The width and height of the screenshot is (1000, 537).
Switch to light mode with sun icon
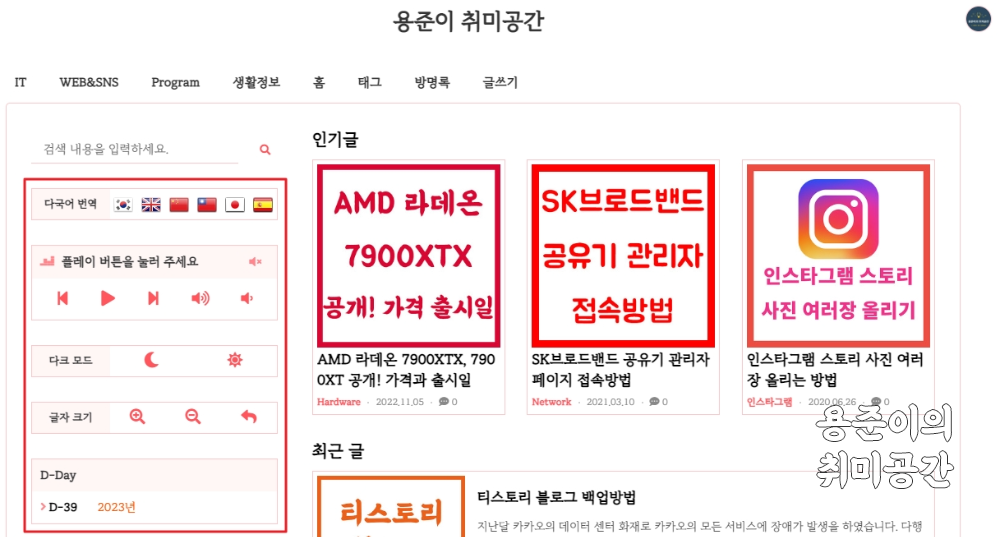(235, 360)
